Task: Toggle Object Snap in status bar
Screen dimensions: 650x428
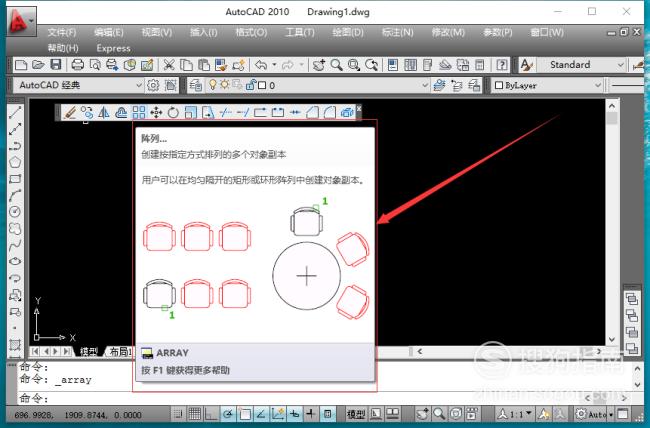Action: [x=245, y=413]
